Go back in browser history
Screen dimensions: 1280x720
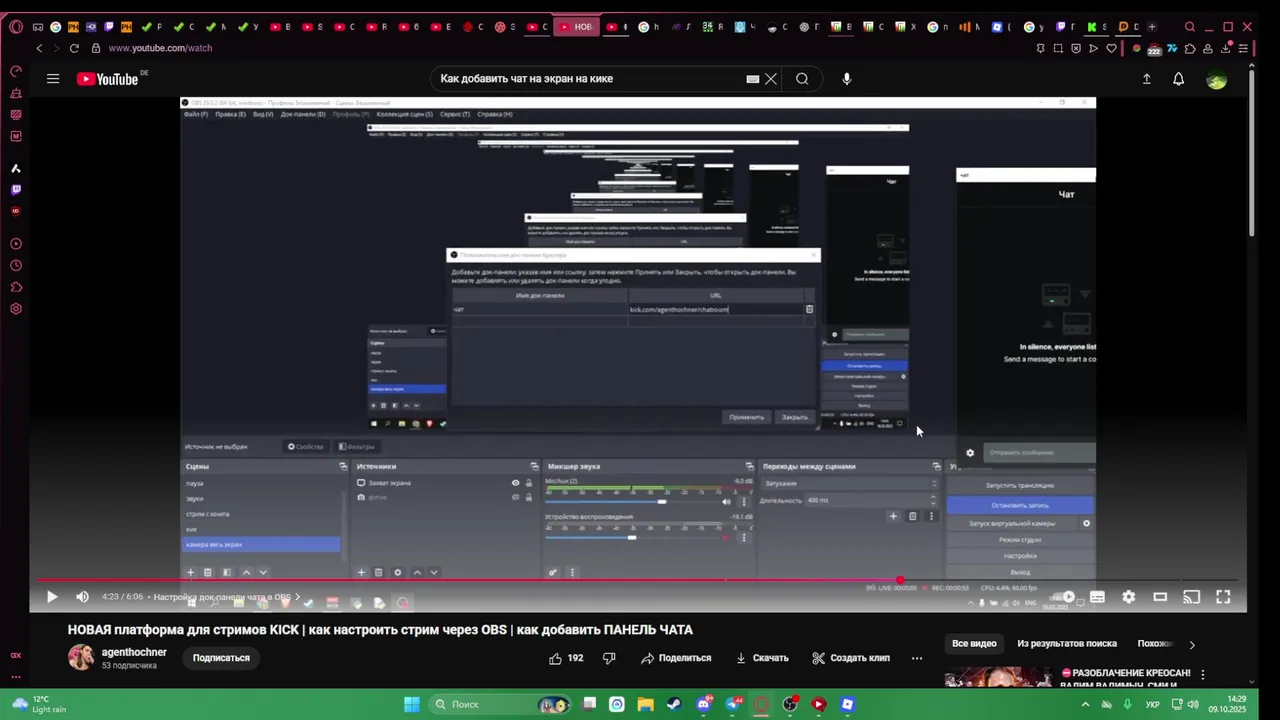39,48
